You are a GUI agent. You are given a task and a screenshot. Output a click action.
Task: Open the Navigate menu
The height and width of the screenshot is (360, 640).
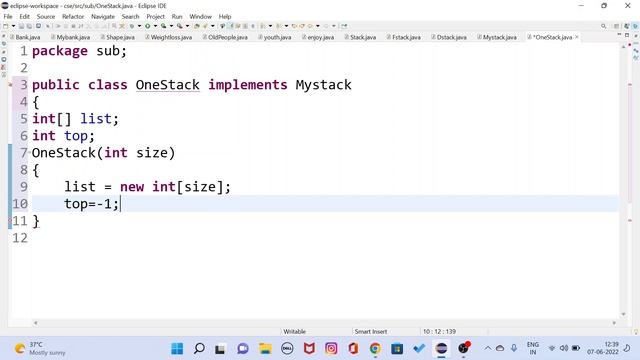pos(103,16)
